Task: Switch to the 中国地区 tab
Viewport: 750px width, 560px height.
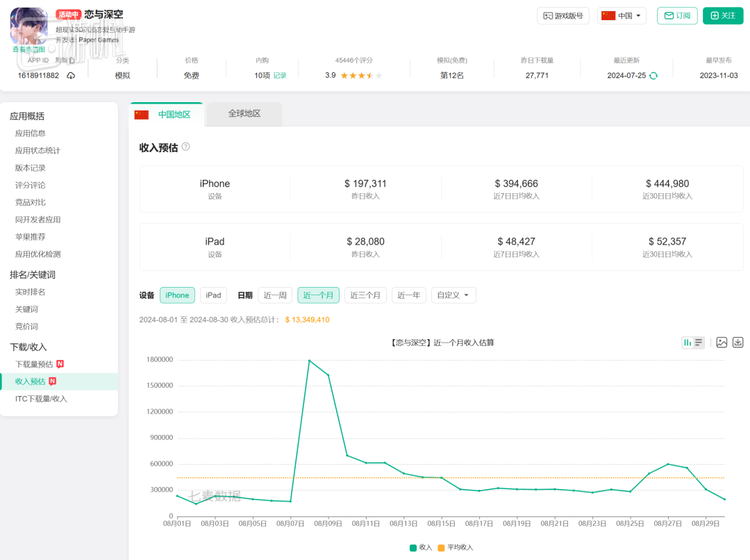Action: (x=166, y=115)
